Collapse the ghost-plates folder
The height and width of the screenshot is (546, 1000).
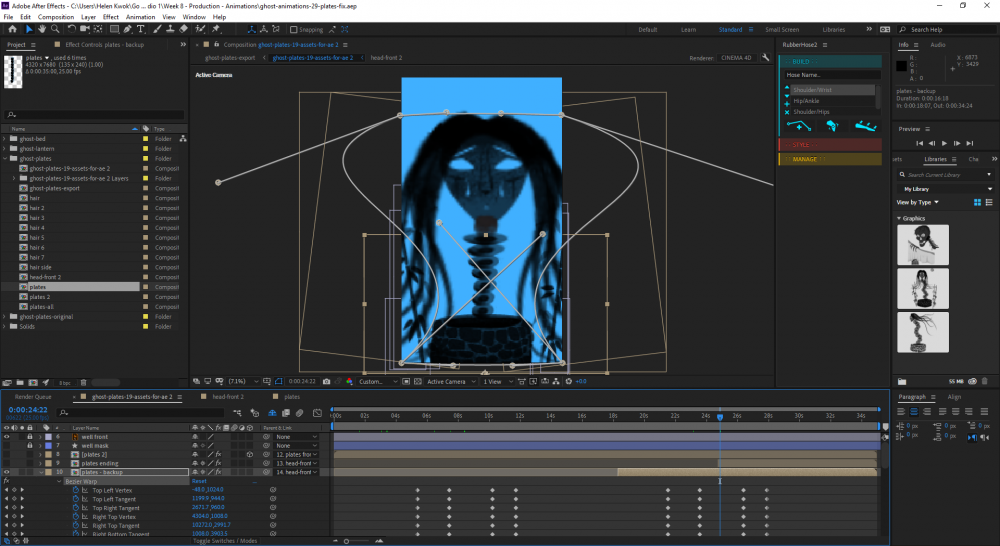[5, 158]
